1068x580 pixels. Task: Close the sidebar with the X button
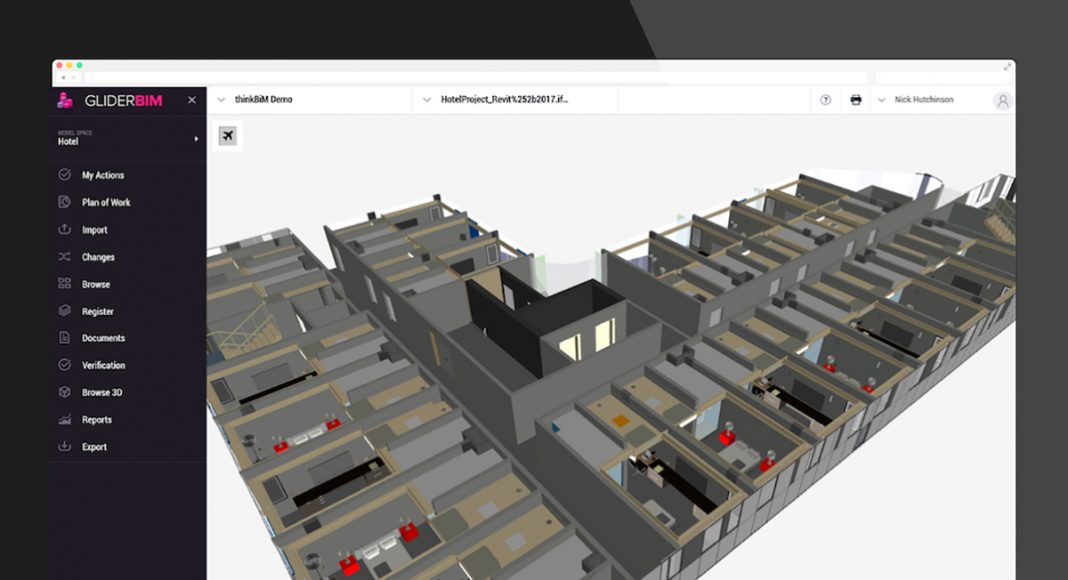pyautogui.click(x=192, y=100)
